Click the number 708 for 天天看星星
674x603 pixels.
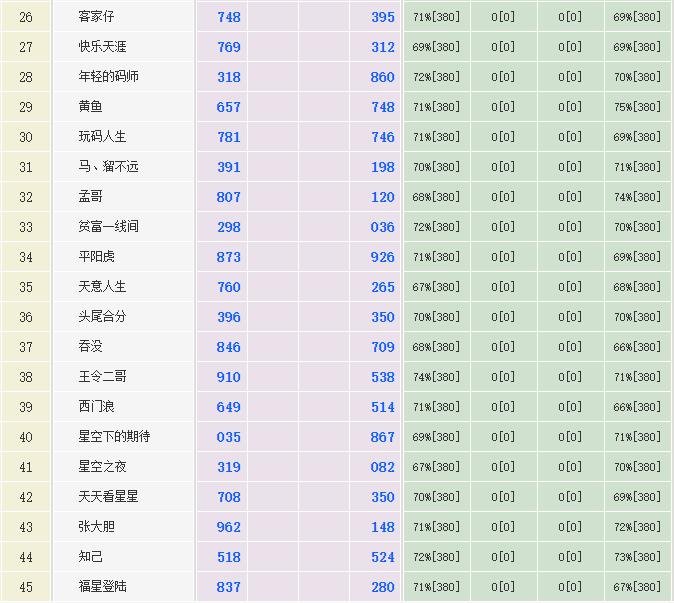coord(228,497)
